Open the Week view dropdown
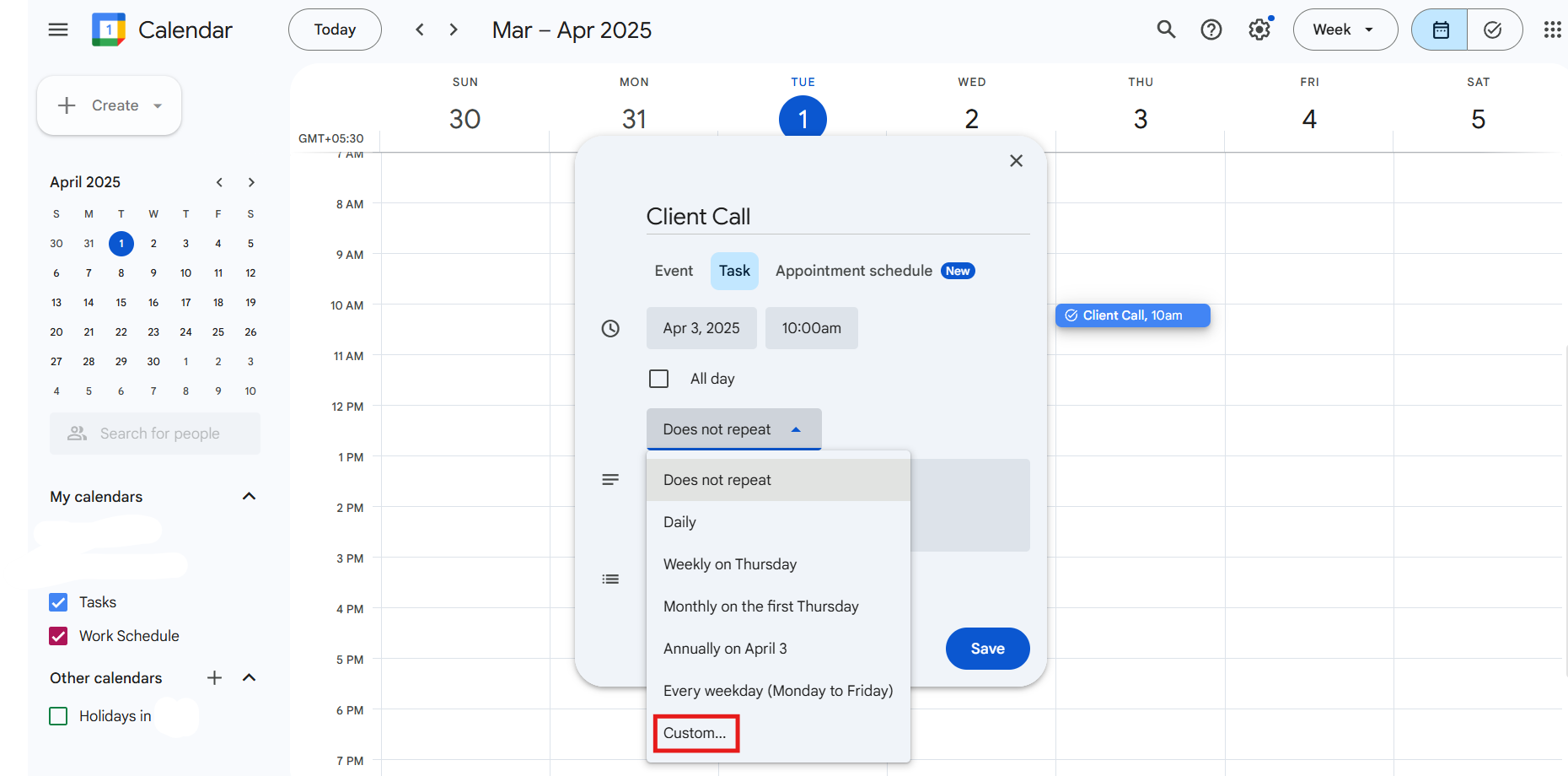 point(1345,29)
